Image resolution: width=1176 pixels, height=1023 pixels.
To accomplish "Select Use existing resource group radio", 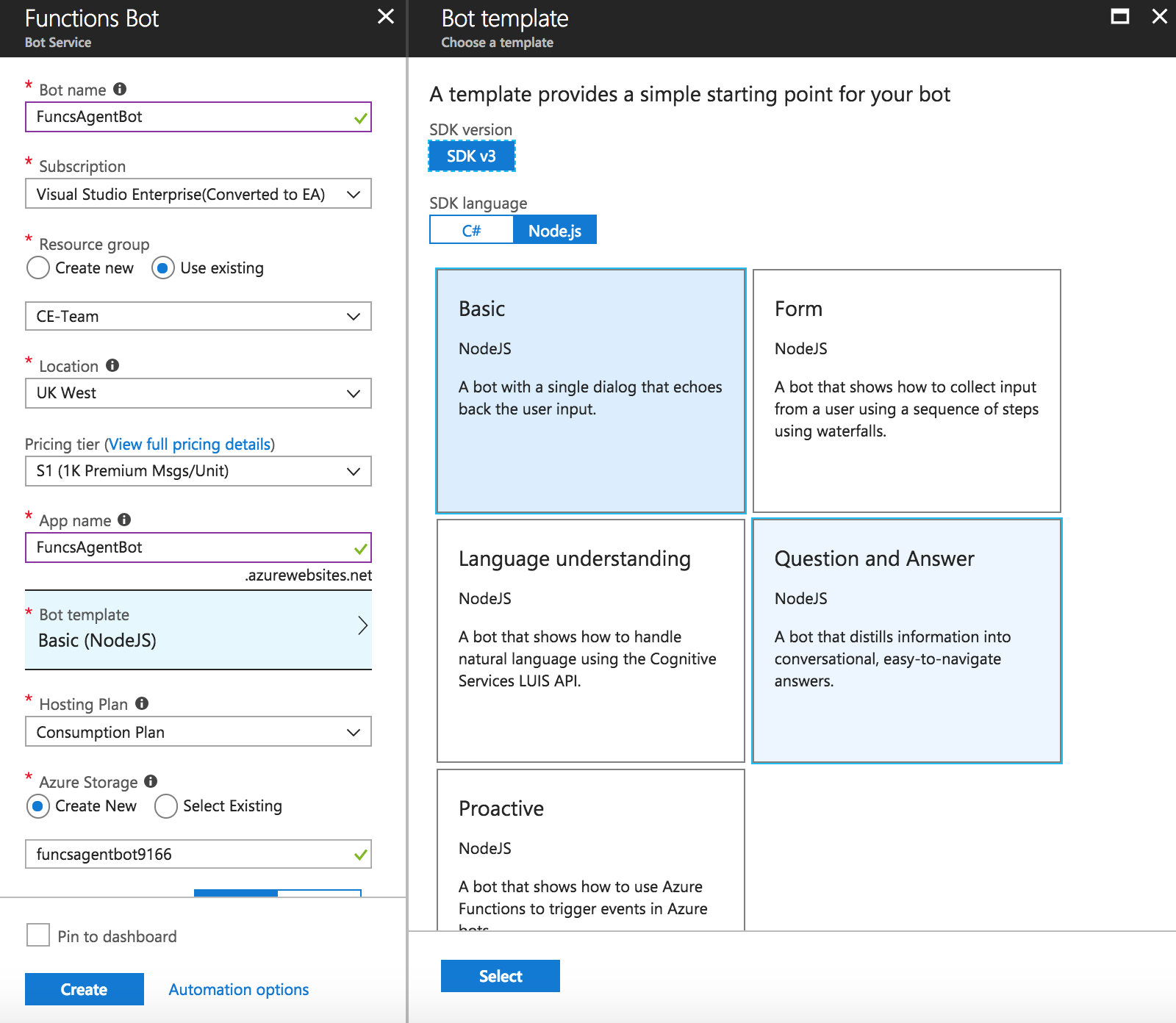I will click(163, 268).
